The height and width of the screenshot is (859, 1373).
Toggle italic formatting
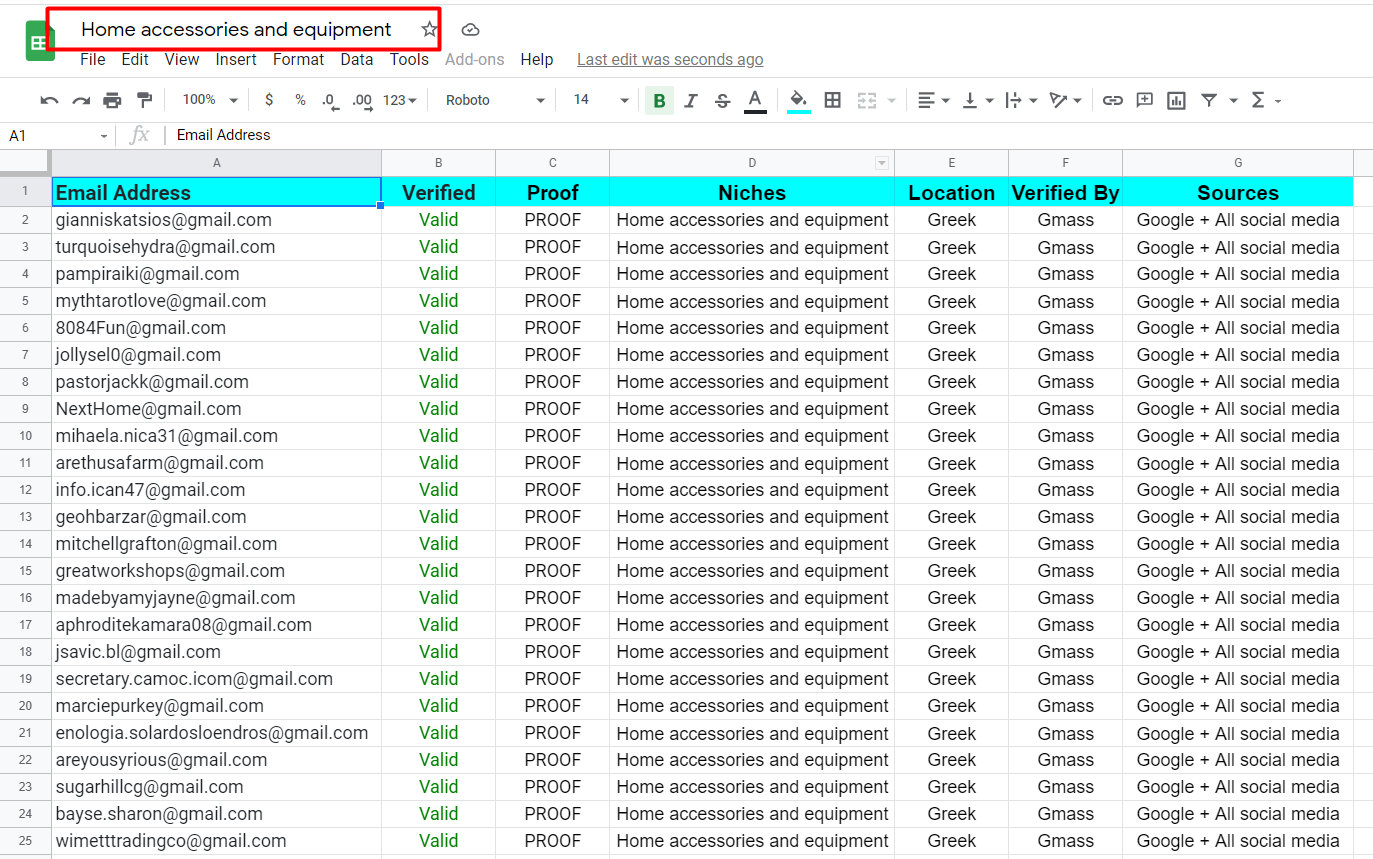[691, 100]
